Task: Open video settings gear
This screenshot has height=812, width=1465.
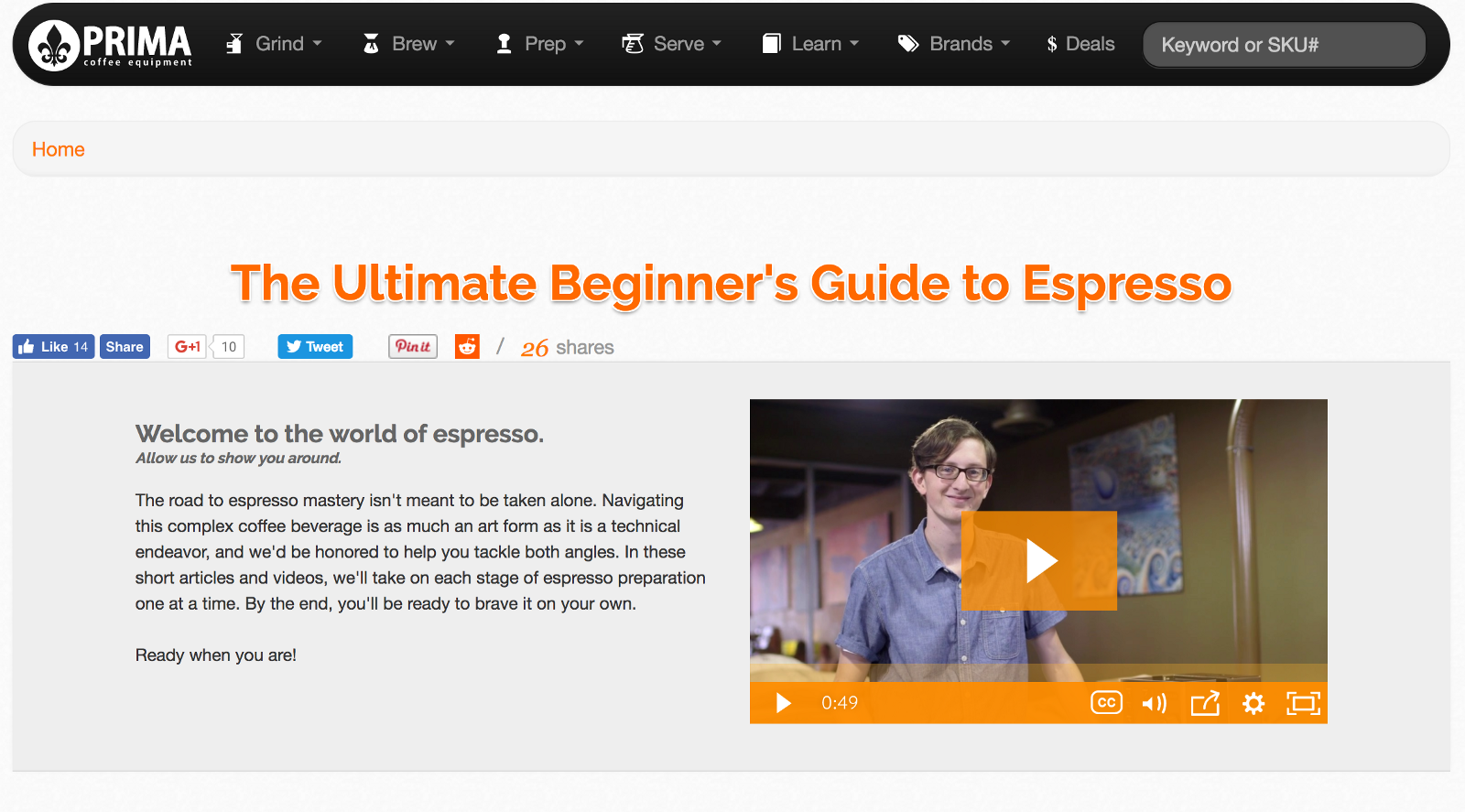Action: click(x=1253, y=703)
